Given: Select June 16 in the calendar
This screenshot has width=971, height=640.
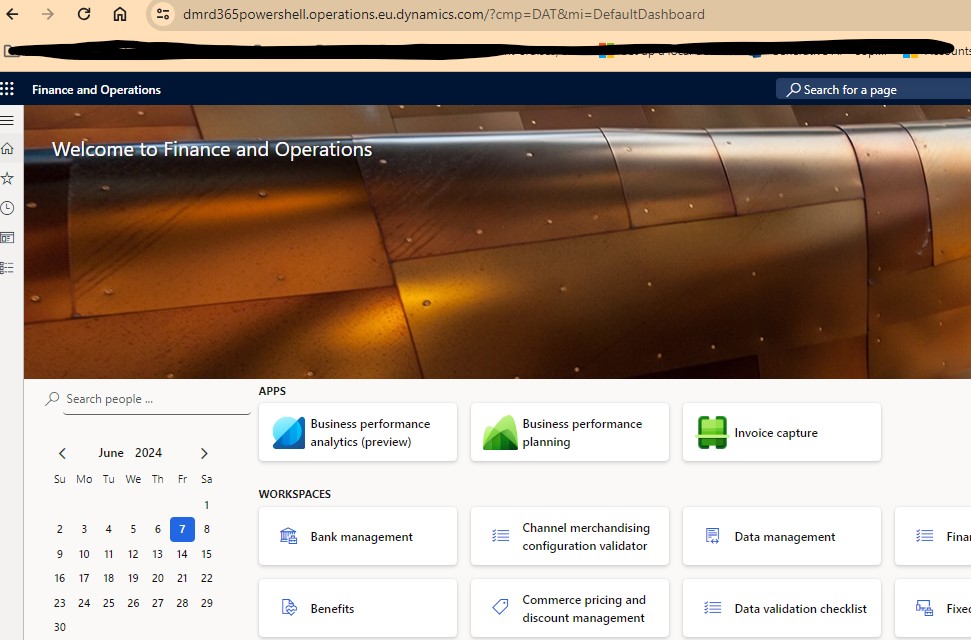Looking at the screenshot, I should pos(59,578).
